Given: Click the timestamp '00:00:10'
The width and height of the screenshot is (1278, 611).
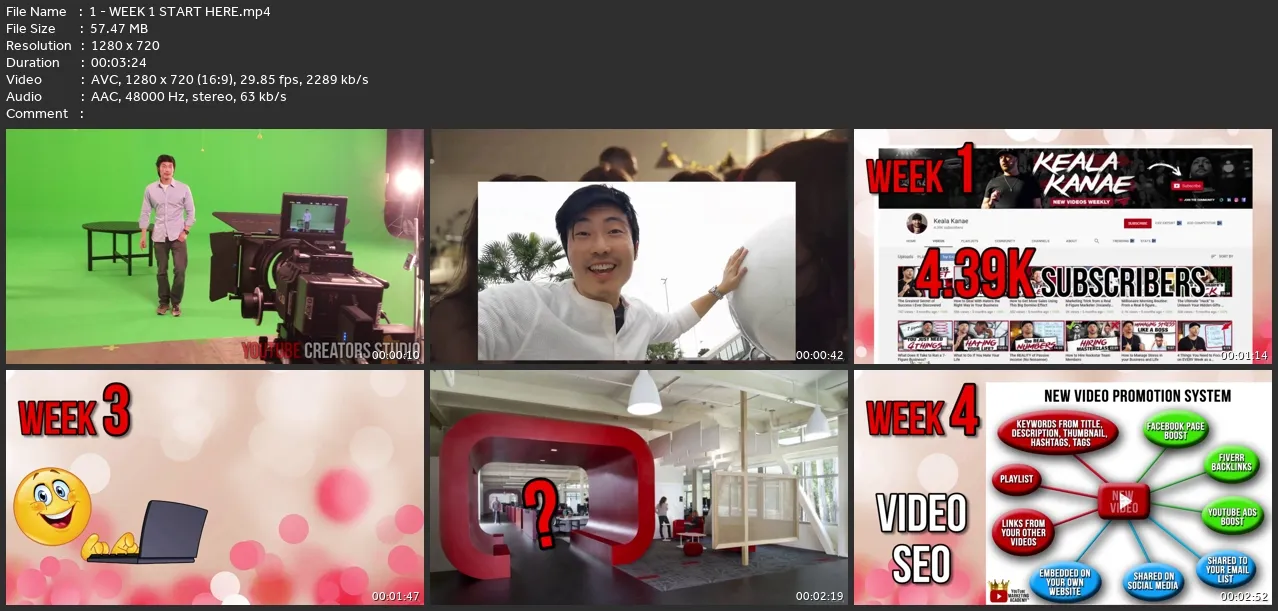Looking at the screenshot, I should (396, 355).
